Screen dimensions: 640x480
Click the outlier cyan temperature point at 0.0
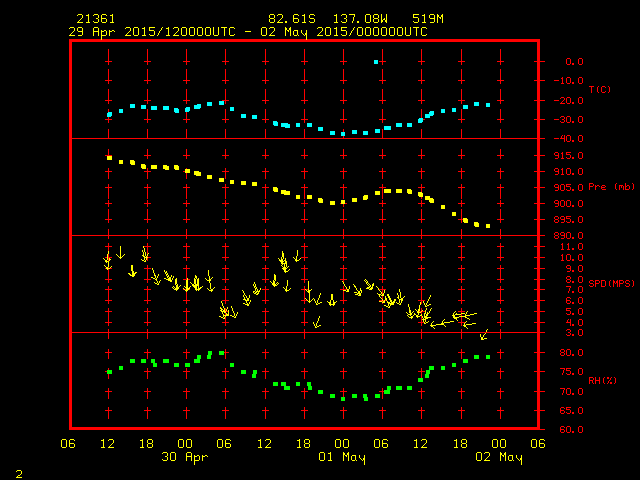[x=376, y=62]
